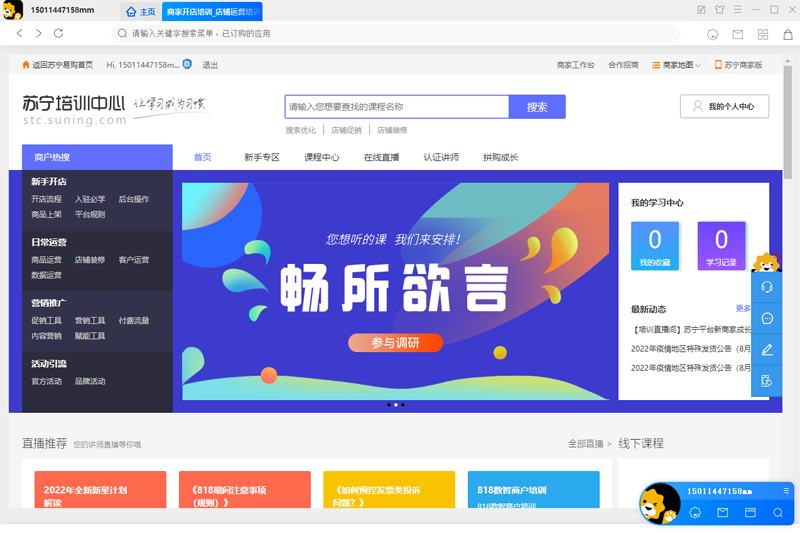Click search icon in bottom chat widget
This screenshot has width=800, height=533.
(x=778, y=513)
